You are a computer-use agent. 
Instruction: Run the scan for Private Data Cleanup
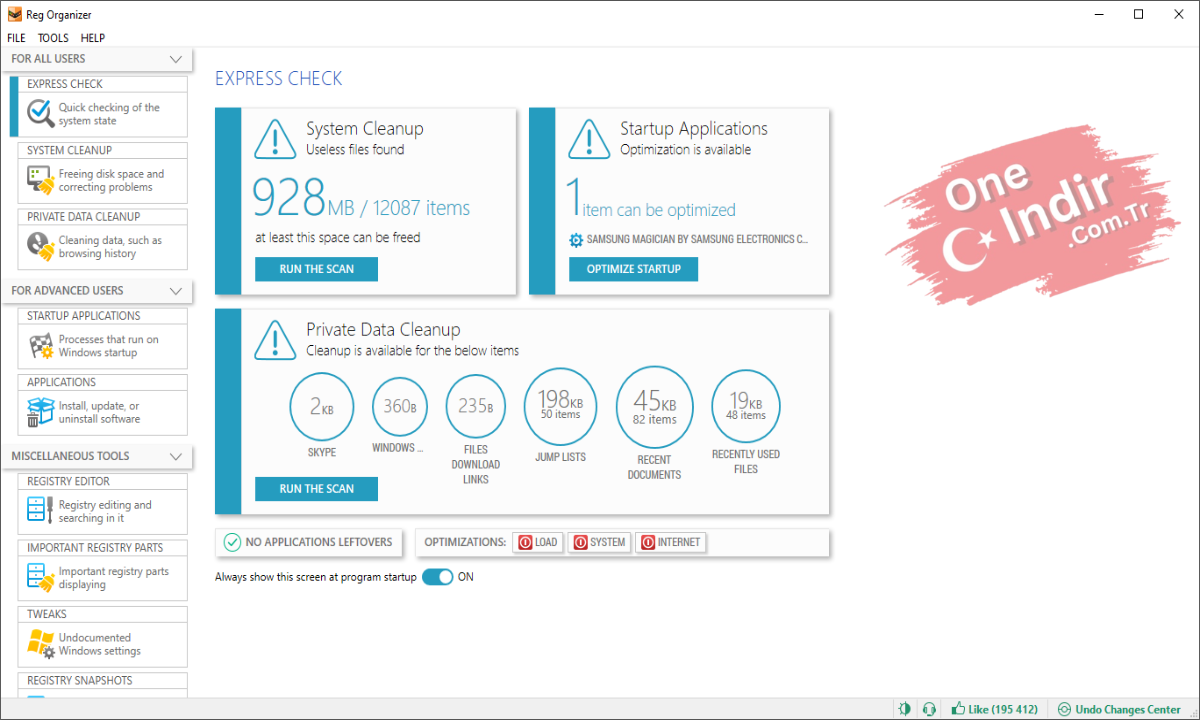317,489
